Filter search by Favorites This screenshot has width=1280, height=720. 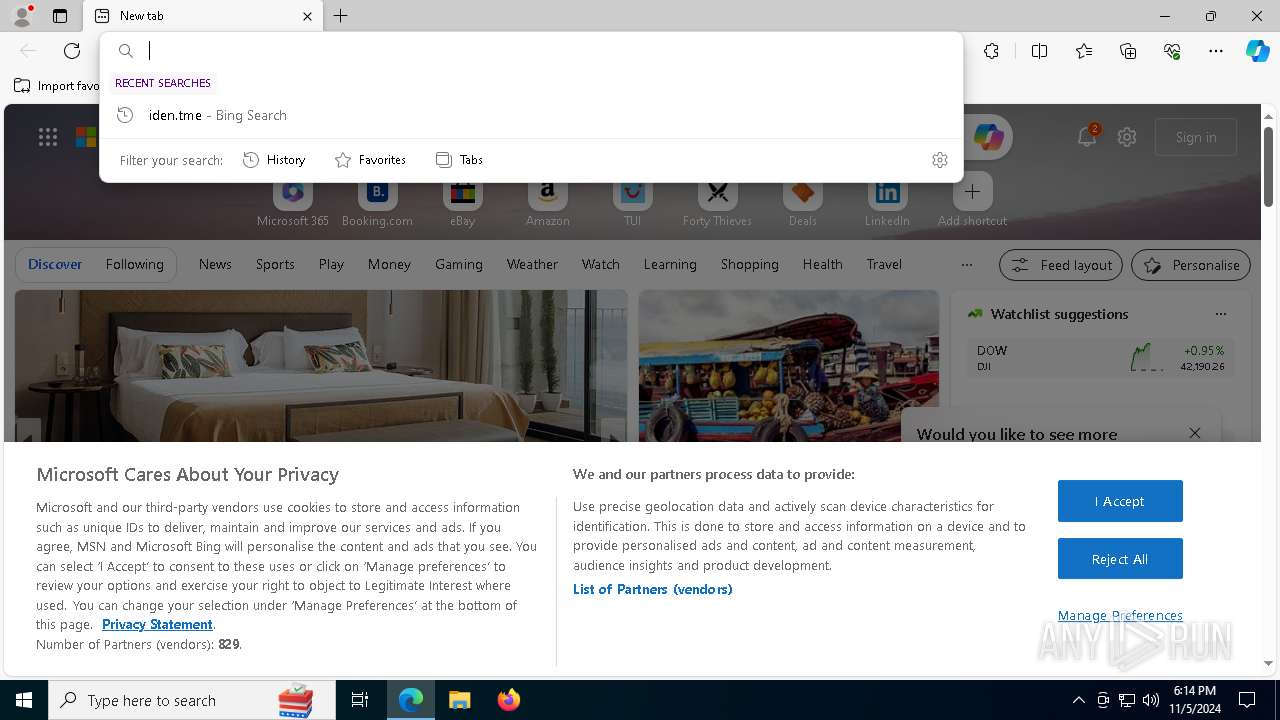coord(370,160)
